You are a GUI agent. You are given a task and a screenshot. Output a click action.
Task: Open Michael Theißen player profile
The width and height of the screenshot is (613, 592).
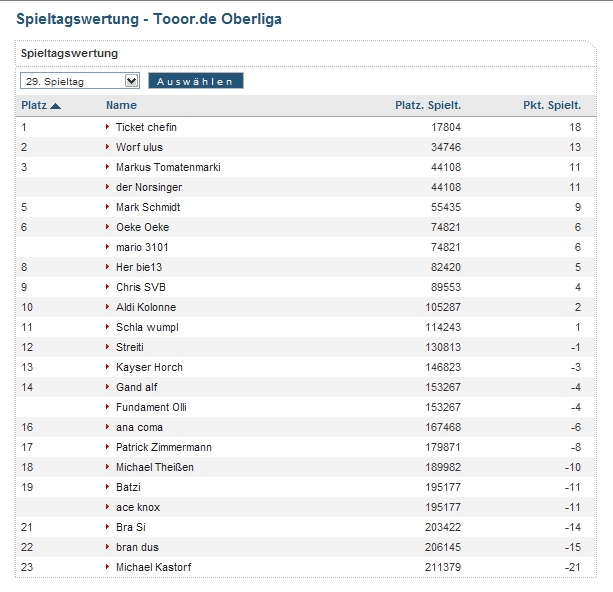[x=157, y=467]
